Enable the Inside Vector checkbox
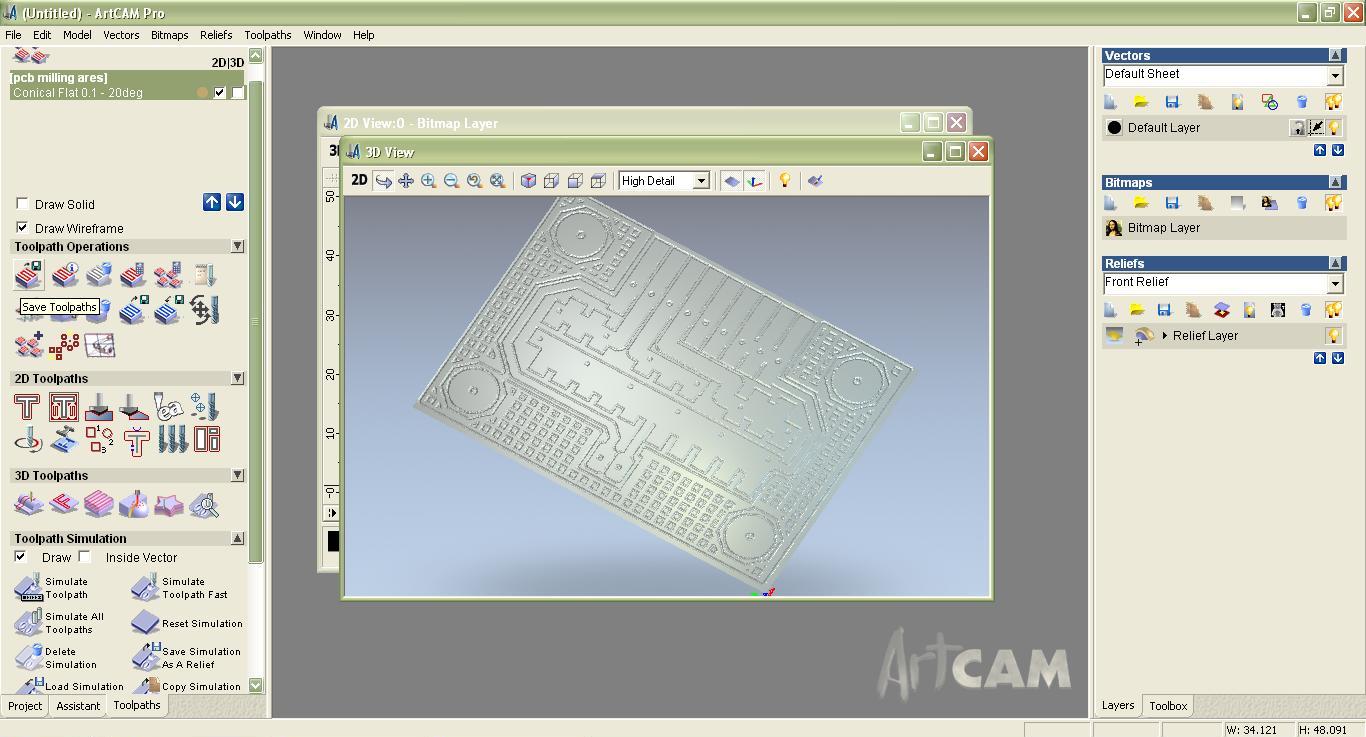 pyautogui.click(x=85, y=557)
